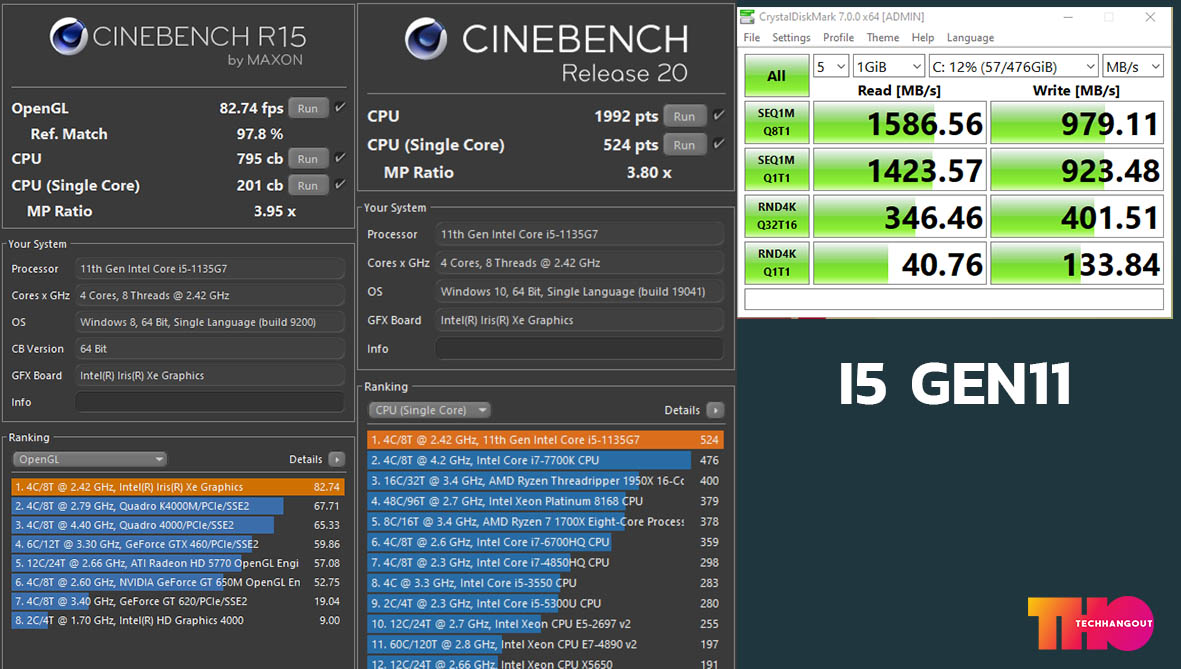Select the Quadro K4000M ranking row

click(178, 506)
